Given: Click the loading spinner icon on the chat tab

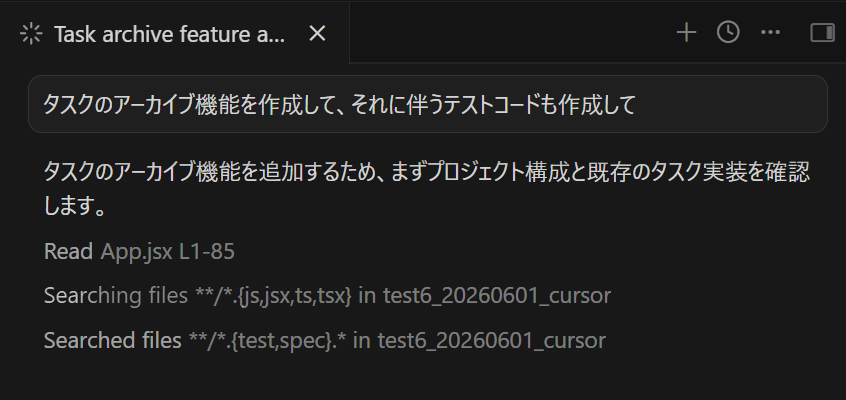Looking at the screenshot, I should click(31, 34).
